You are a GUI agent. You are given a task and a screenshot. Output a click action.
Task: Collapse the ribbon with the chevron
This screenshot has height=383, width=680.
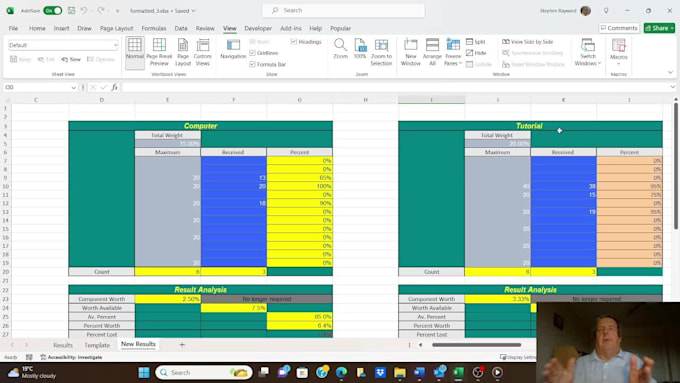pyautogui.click(x=670, y=72)
